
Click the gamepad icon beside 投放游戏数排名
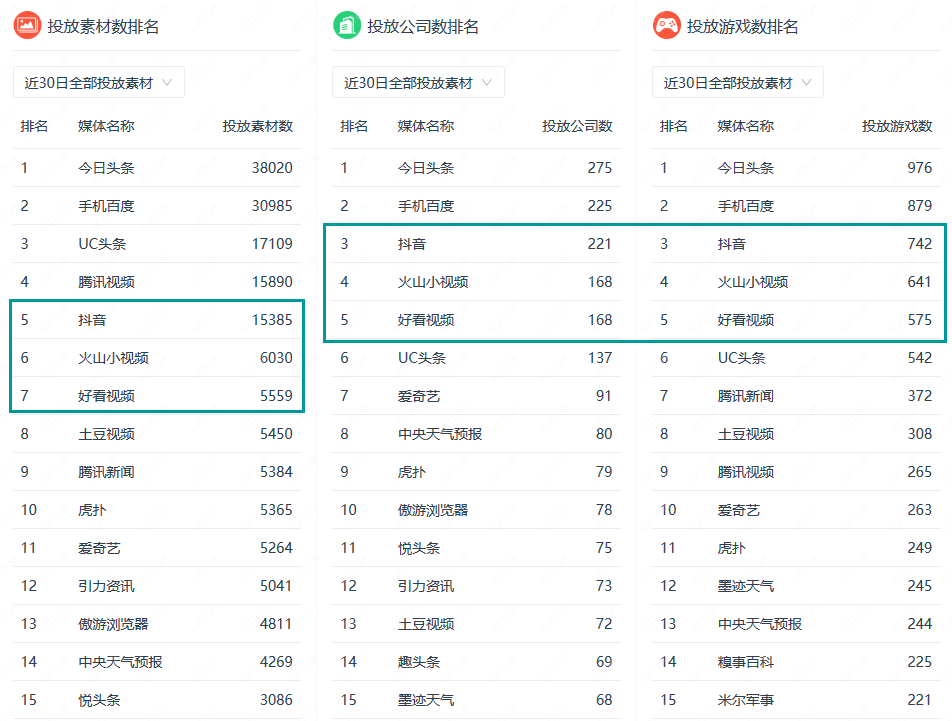coord(667,25)
